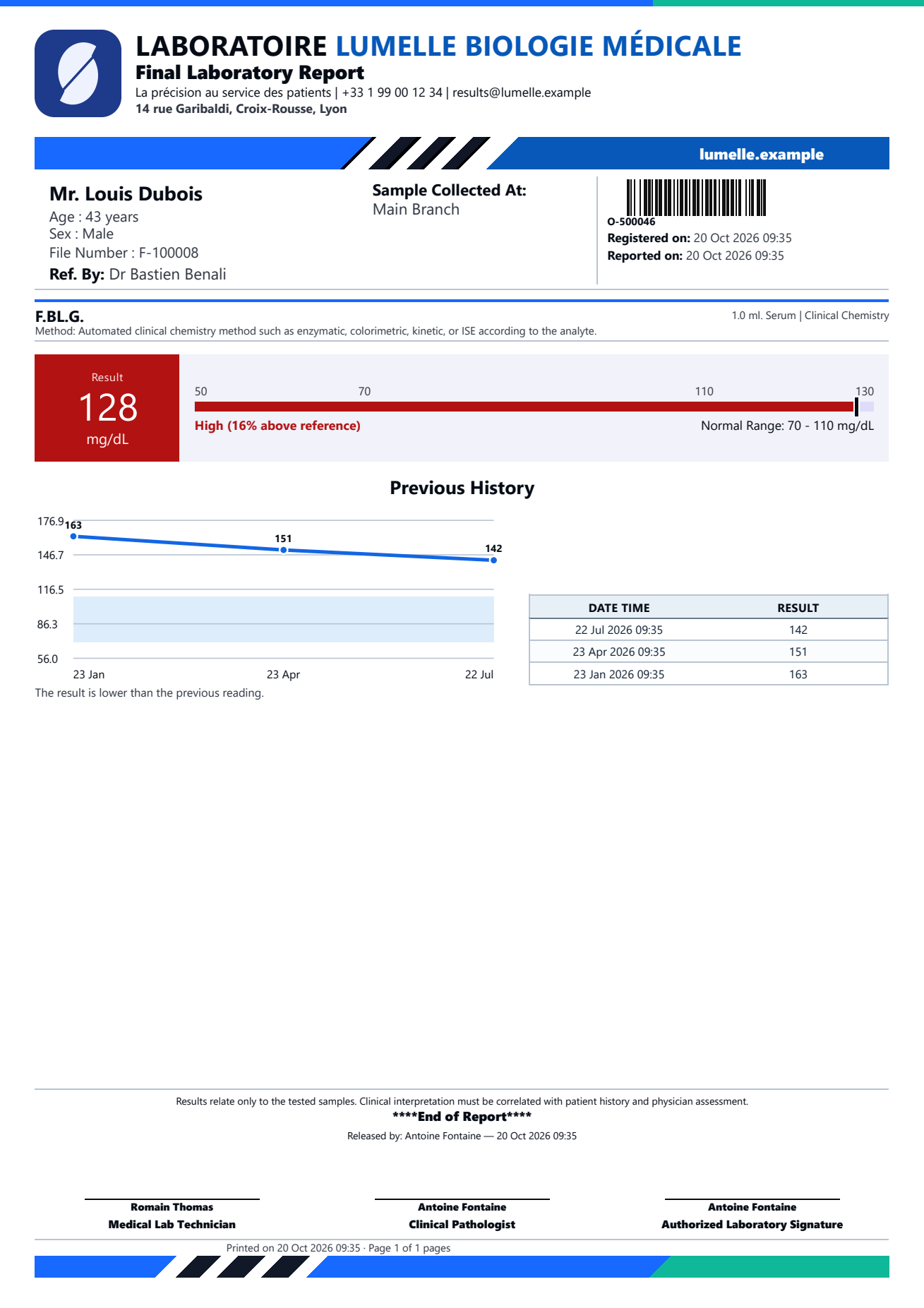The width and height of the screenshot is (924, 1308).
Task: Click High (16% above reference) text
Action: [277, 426]
